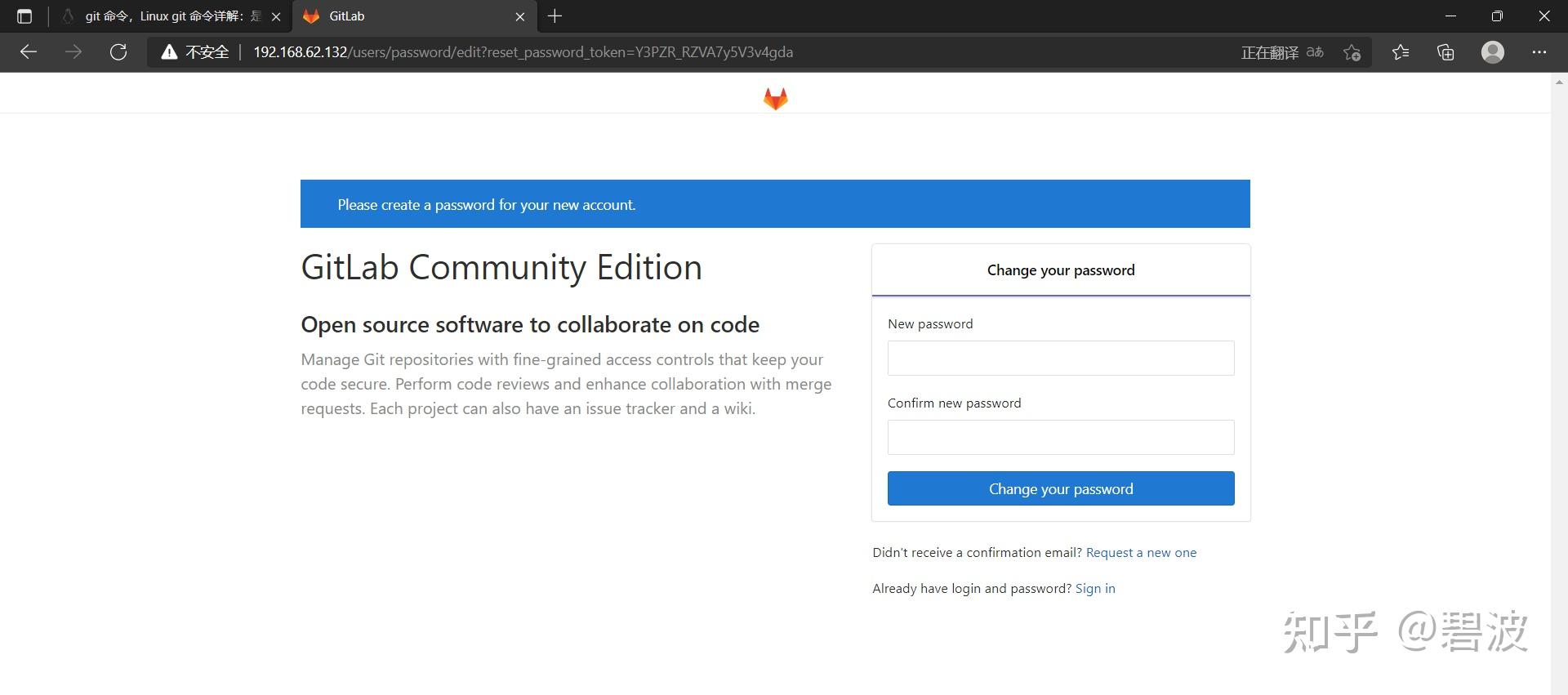Close the git 命令 tab
The height and width of the screenshot is (695, 1568).
point(276,16)
